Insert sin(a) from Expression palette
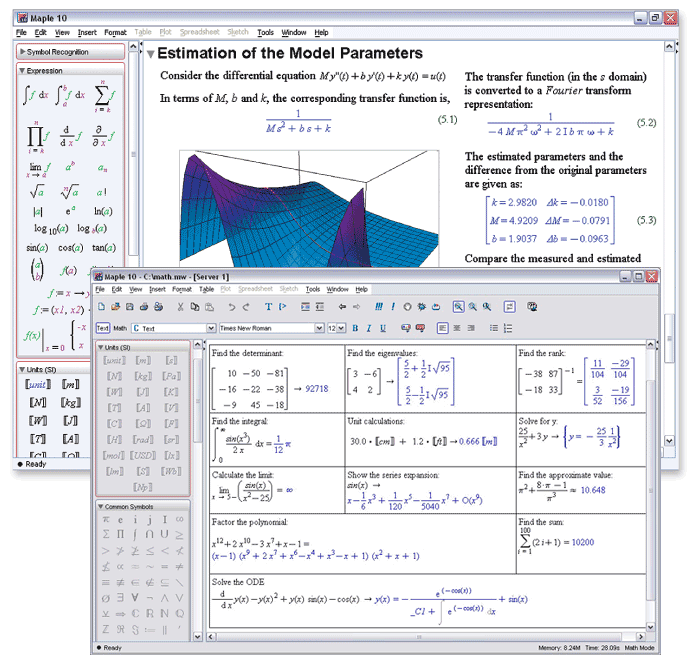This screenshot has width=700, height=671. click(x=37, y=247)
